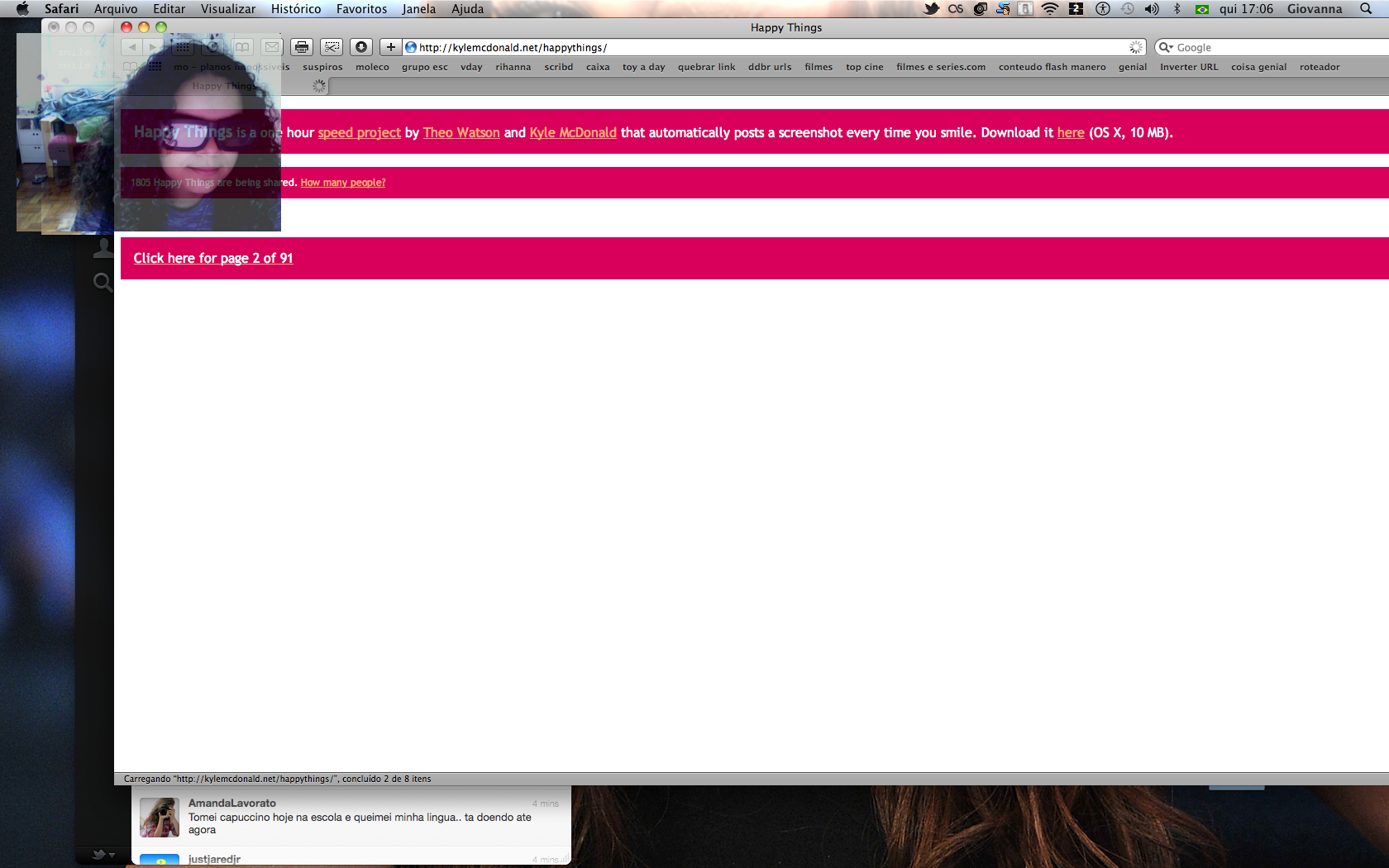Open the 'ddbr urls' bookmark
This screenshot has width=1389, height=868.
tap(770, 67)
